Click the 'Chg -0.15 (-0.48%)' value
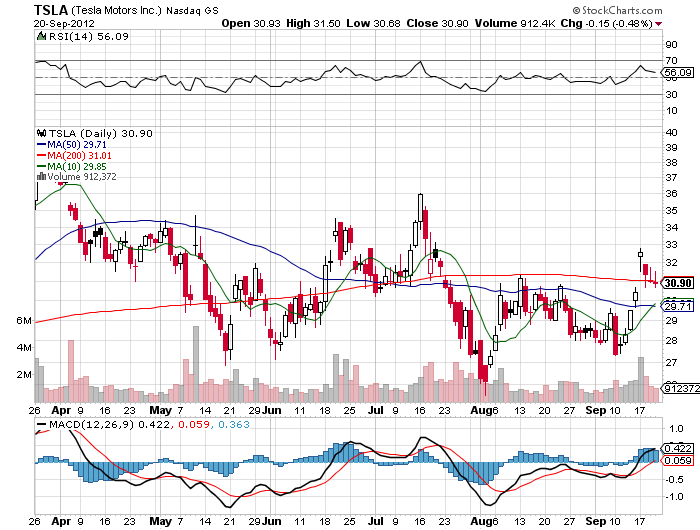The width and height of the screenshot is (700, 530). pos(607,24)
